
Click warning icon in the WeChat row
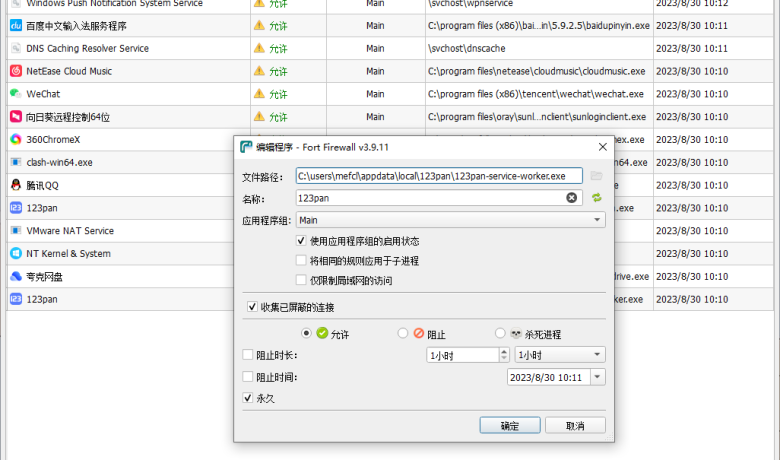coord(259,93)
